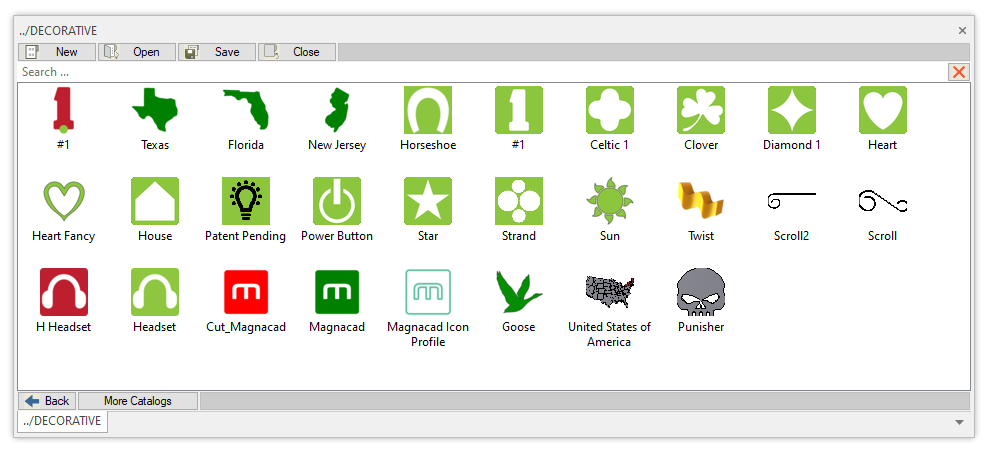Save the catalog using Save button
Screen dimensions: 990x451
pos(217,52)
